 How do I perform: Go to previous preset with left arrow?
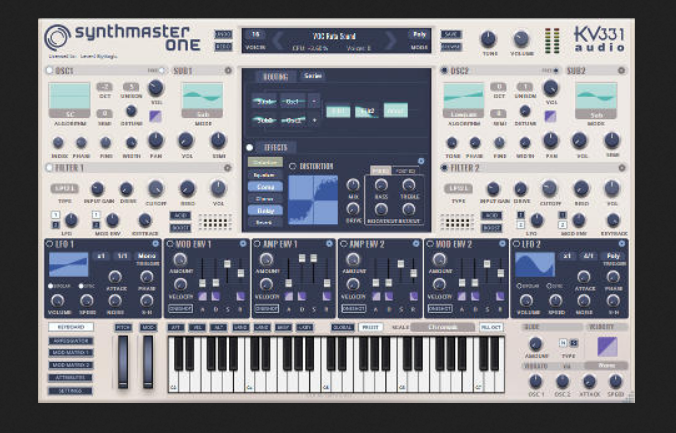pos(279,41)
